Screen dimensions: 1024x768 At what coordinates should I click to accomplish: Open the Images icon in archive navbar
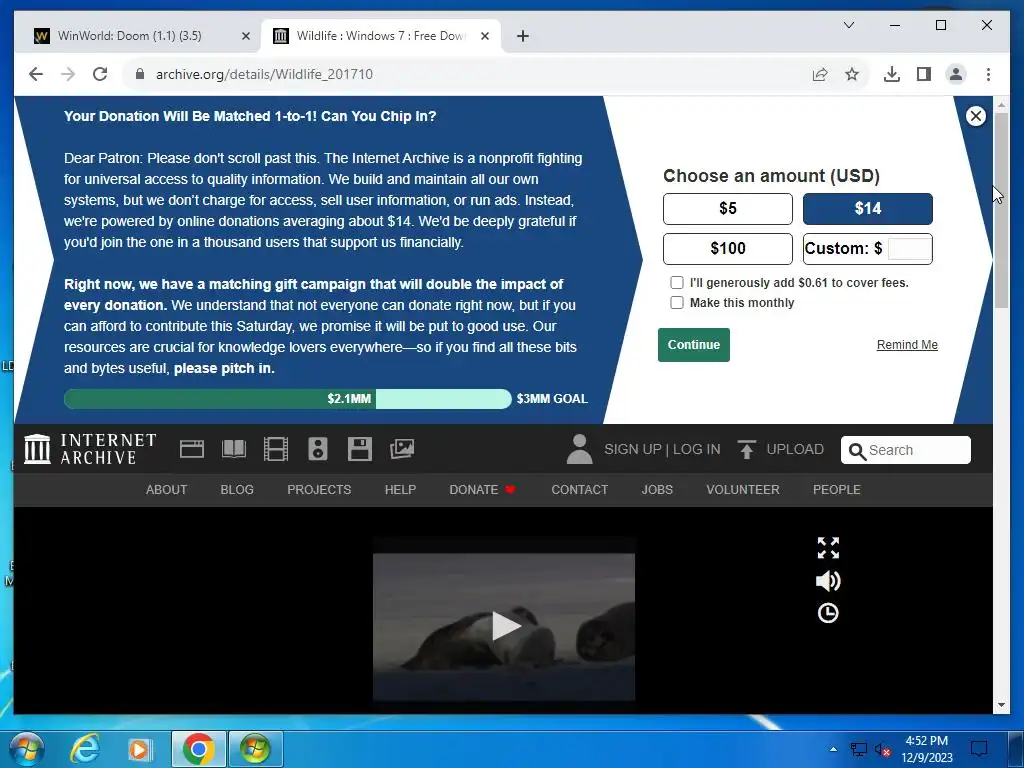(x=402, y=449)
